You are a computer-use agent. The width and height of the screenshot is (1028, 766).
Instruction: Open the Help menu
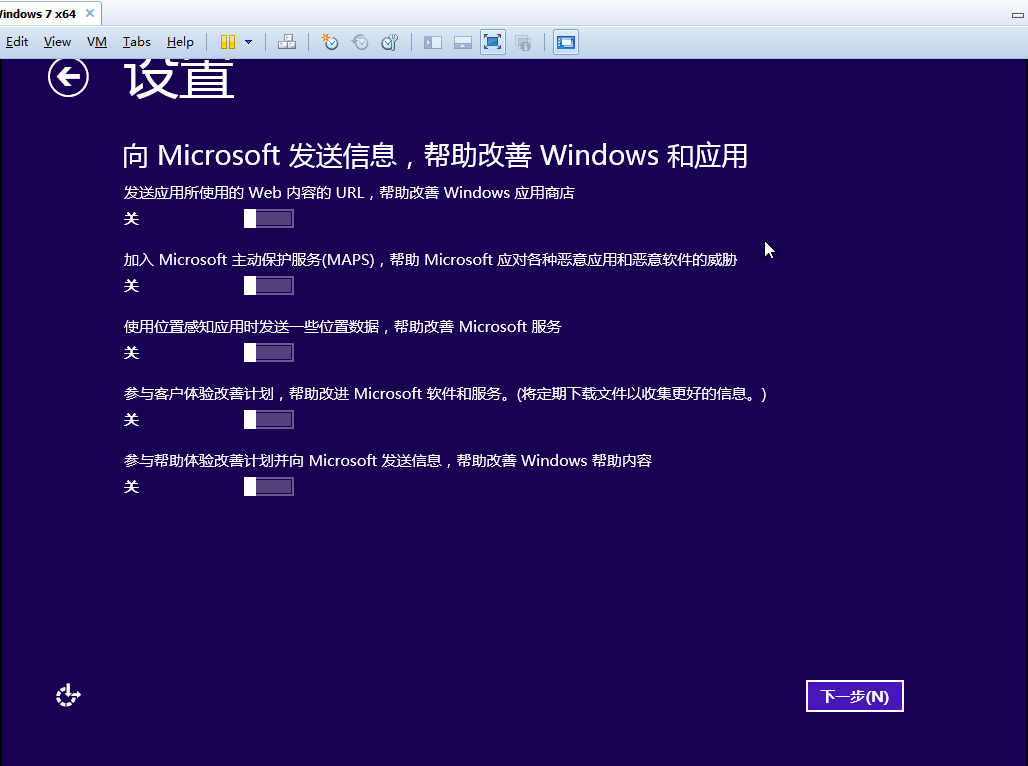[180, 42]
